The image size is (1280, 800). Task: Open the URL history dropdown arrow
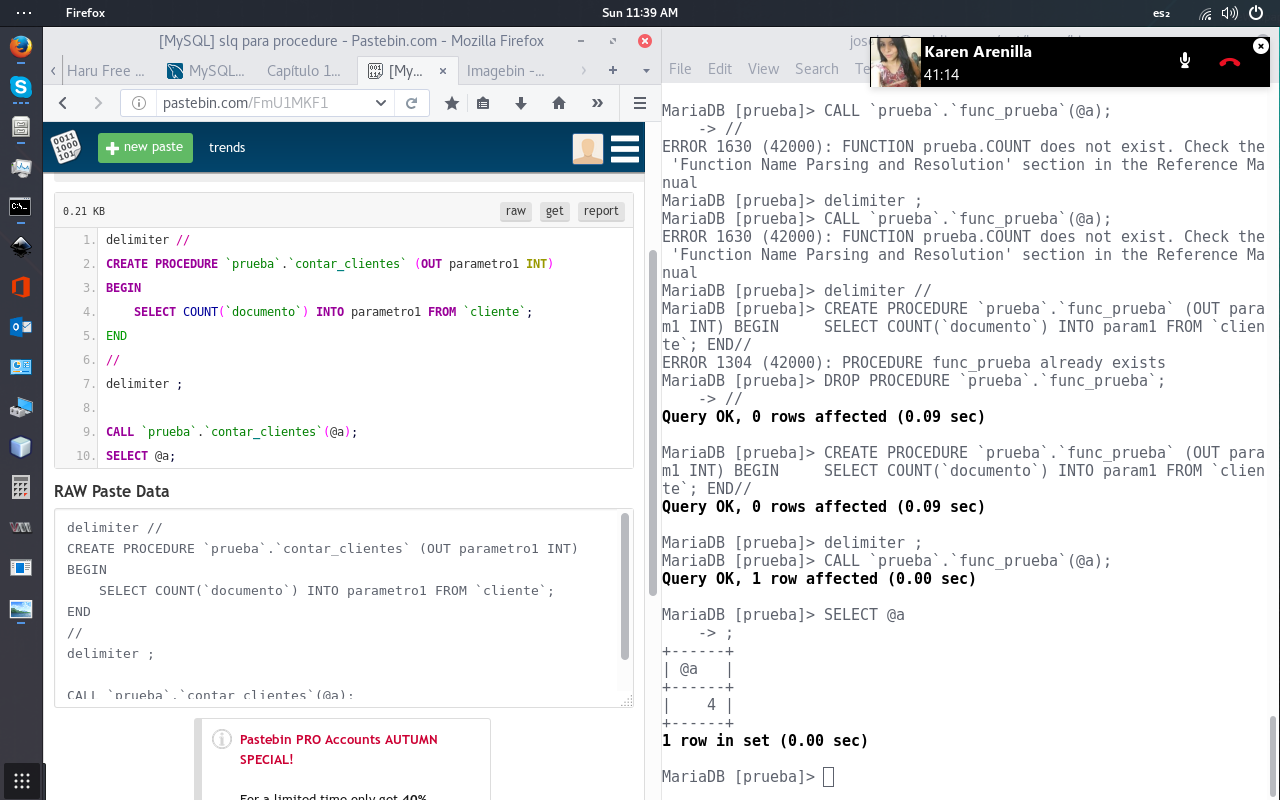(x=381, y=103)
